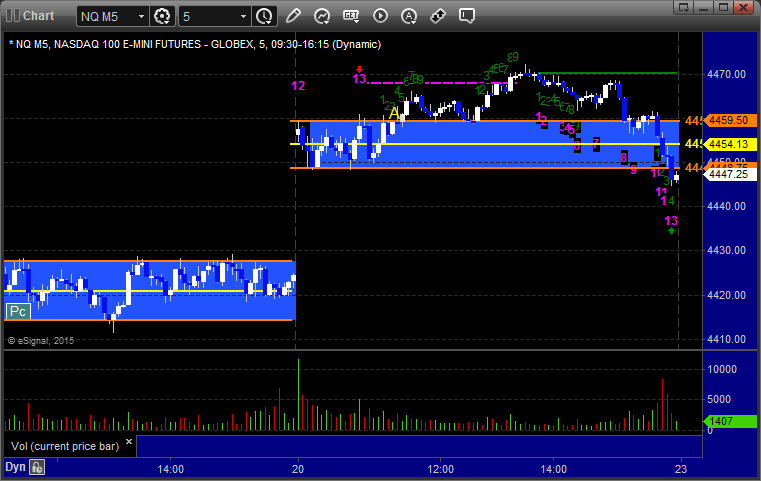Open the GET studies menu
This screenshot has height=481, width=761.
351,16
